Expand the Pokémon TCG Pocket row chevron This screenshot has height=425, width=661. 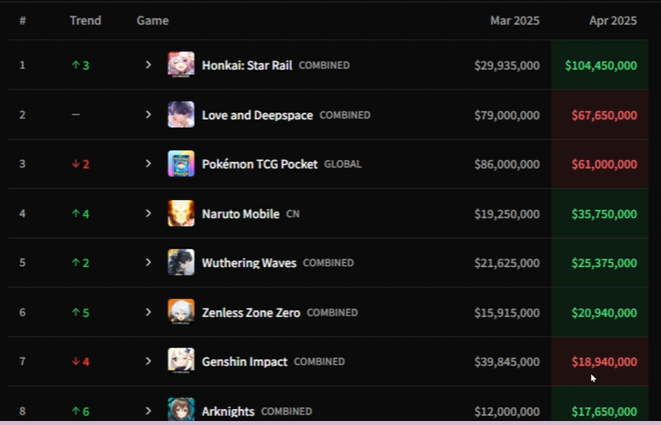tap(148, 164)
